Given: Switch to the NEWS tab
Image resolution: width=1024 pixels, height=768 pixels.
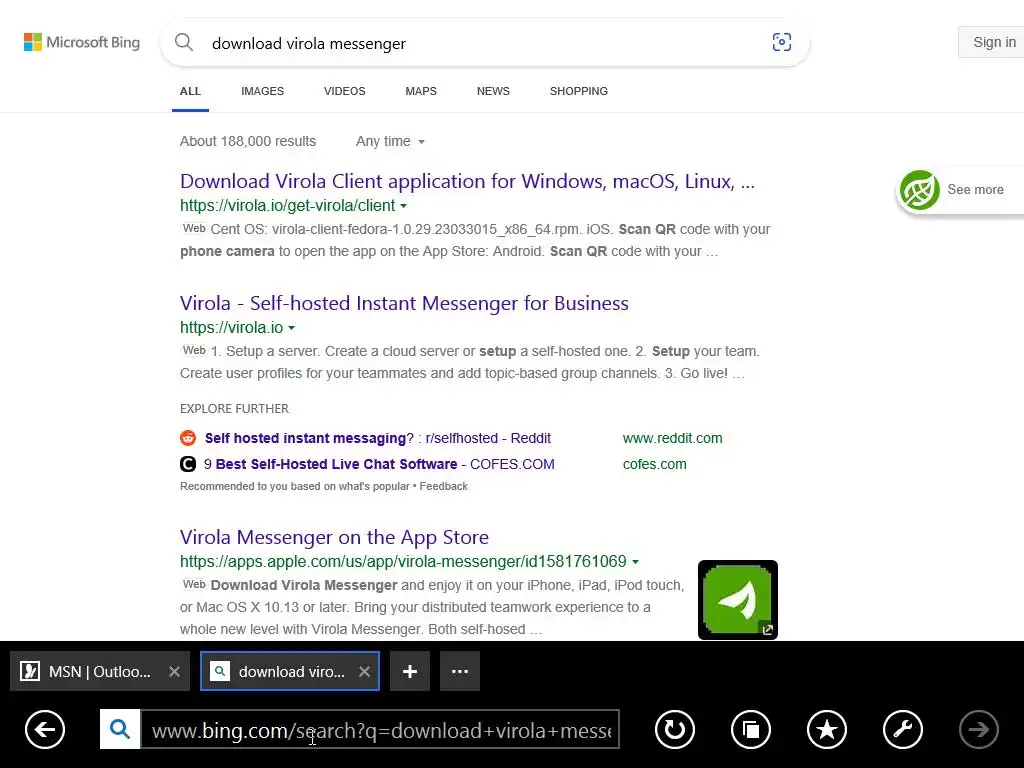Looking at the screenshot, I should click(x=493, y=91).
